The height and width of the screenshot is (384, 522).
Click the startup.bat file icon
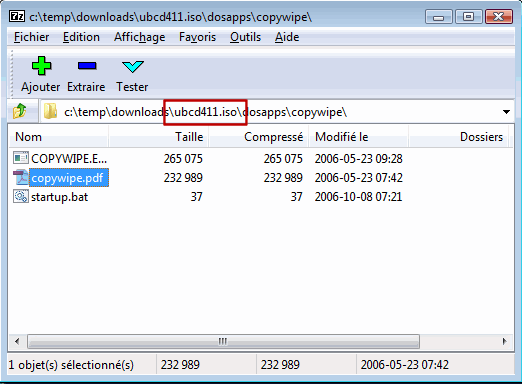coord(21,196)
